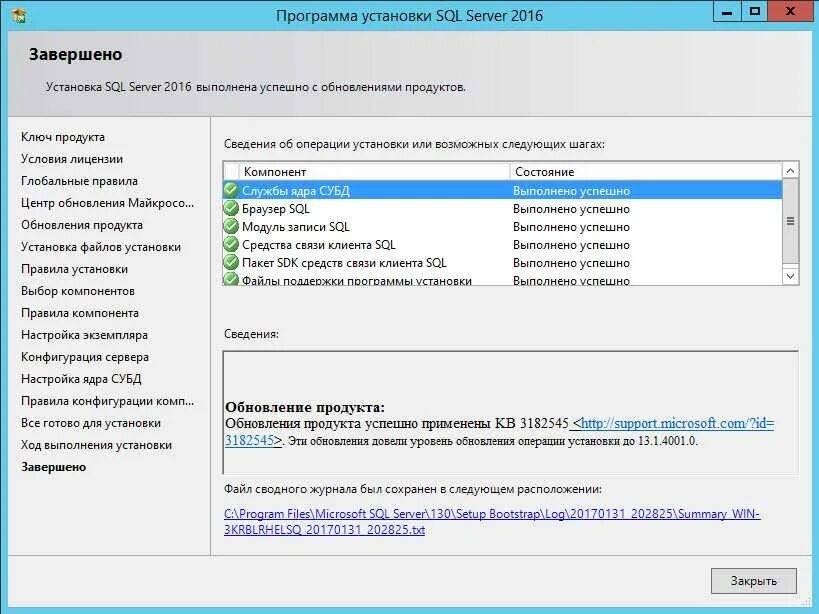
Task: Open the Summary log file path link
Action: click(492, 522)
